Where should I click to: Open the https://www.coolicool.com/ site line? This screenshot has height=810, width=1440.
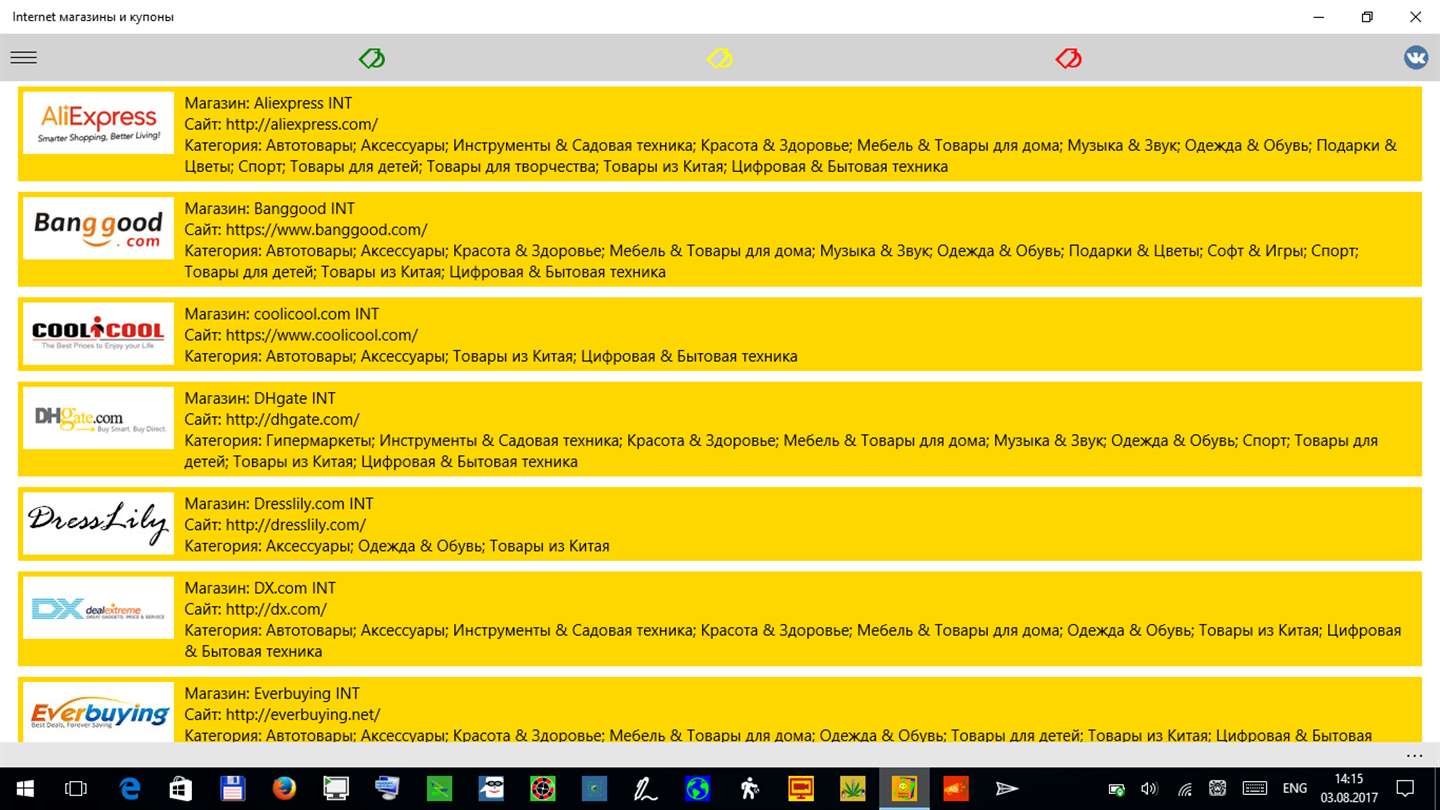[x=301, y=335]
